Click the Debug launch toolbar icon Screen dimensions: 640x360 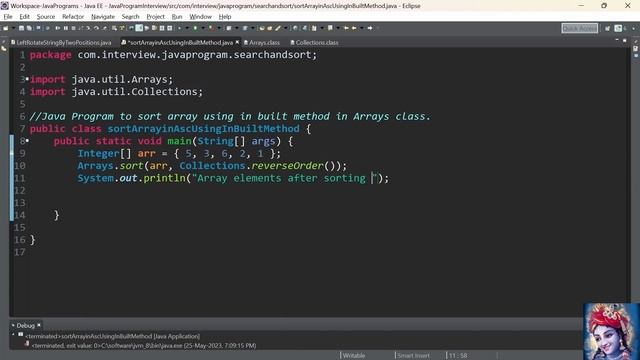pyautogui.click(x=179, y=28)
